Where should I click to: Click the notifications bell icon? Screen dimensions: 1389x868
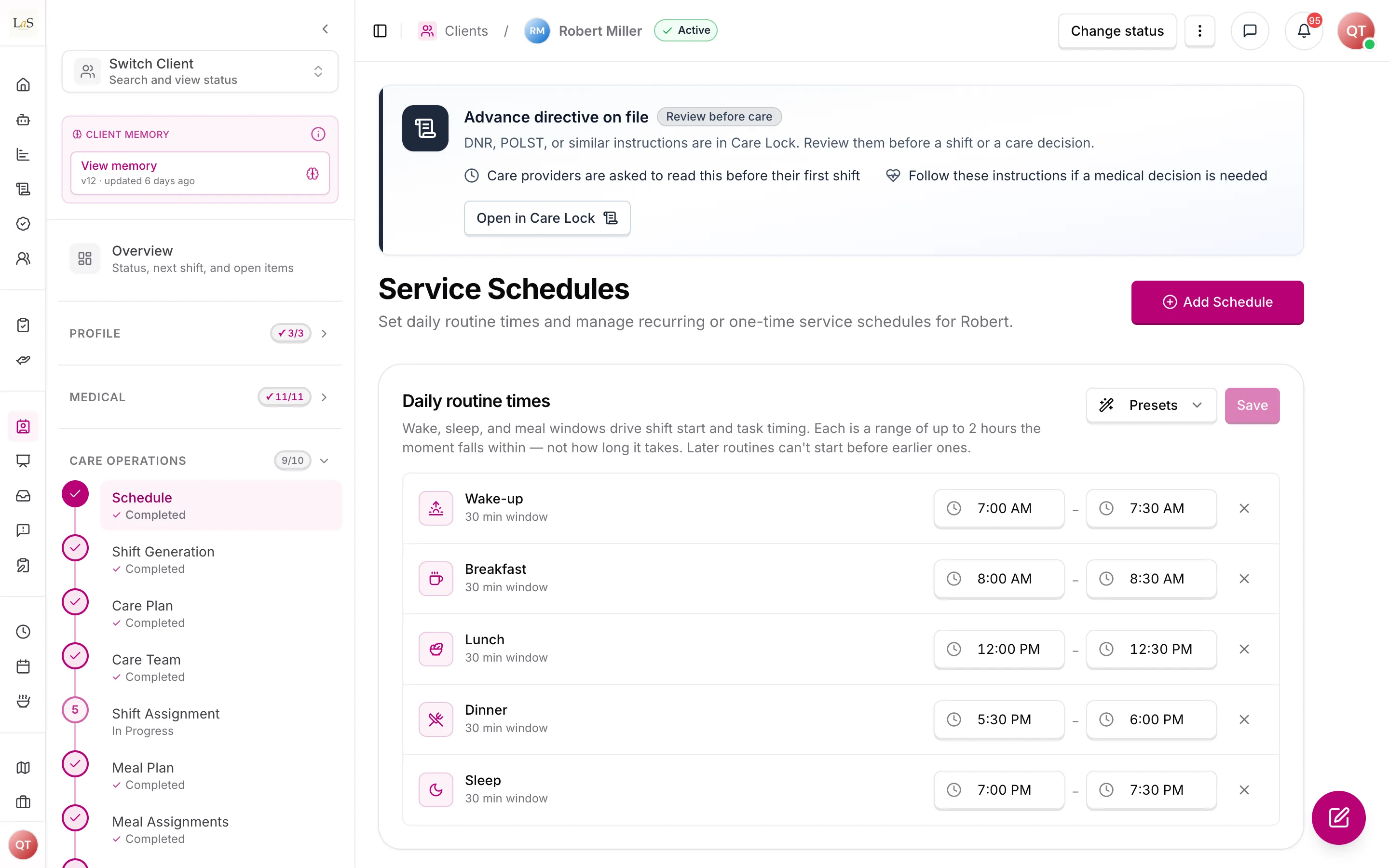point(1304,31)
